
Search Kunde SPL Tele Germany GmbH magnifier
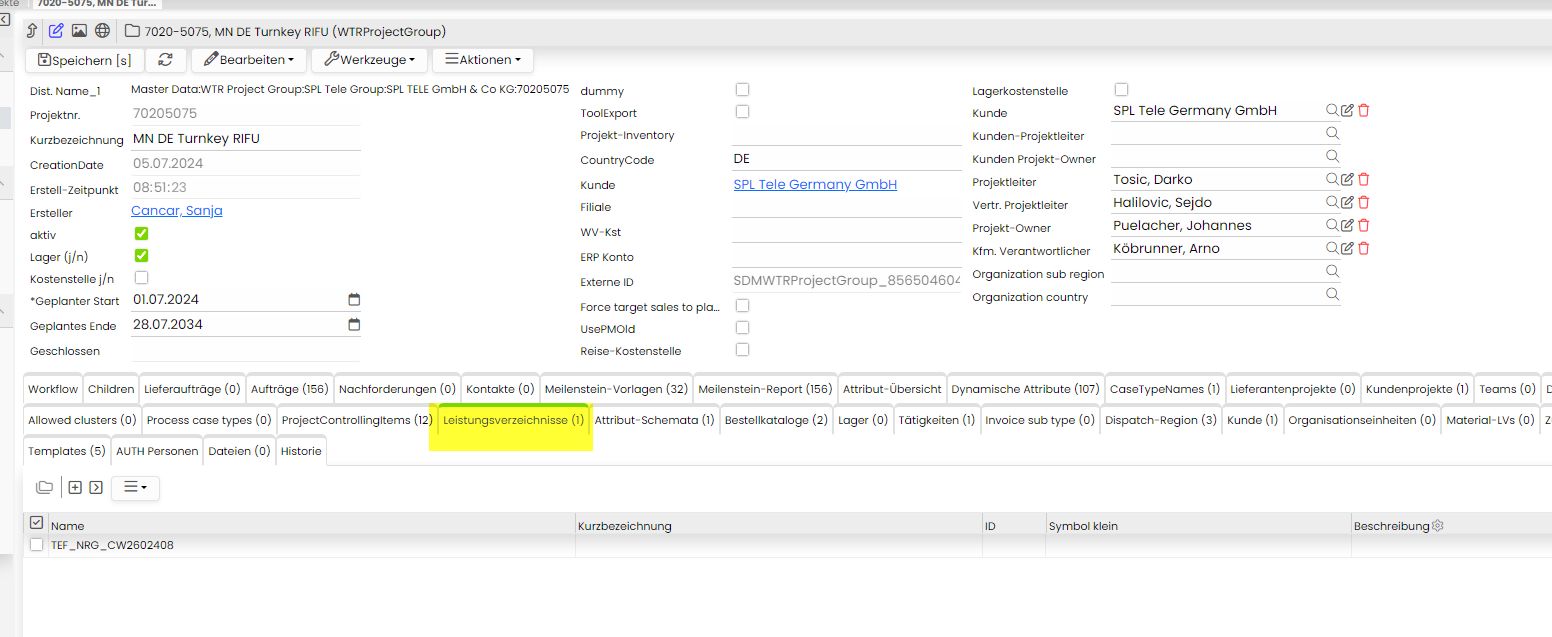1332,110
